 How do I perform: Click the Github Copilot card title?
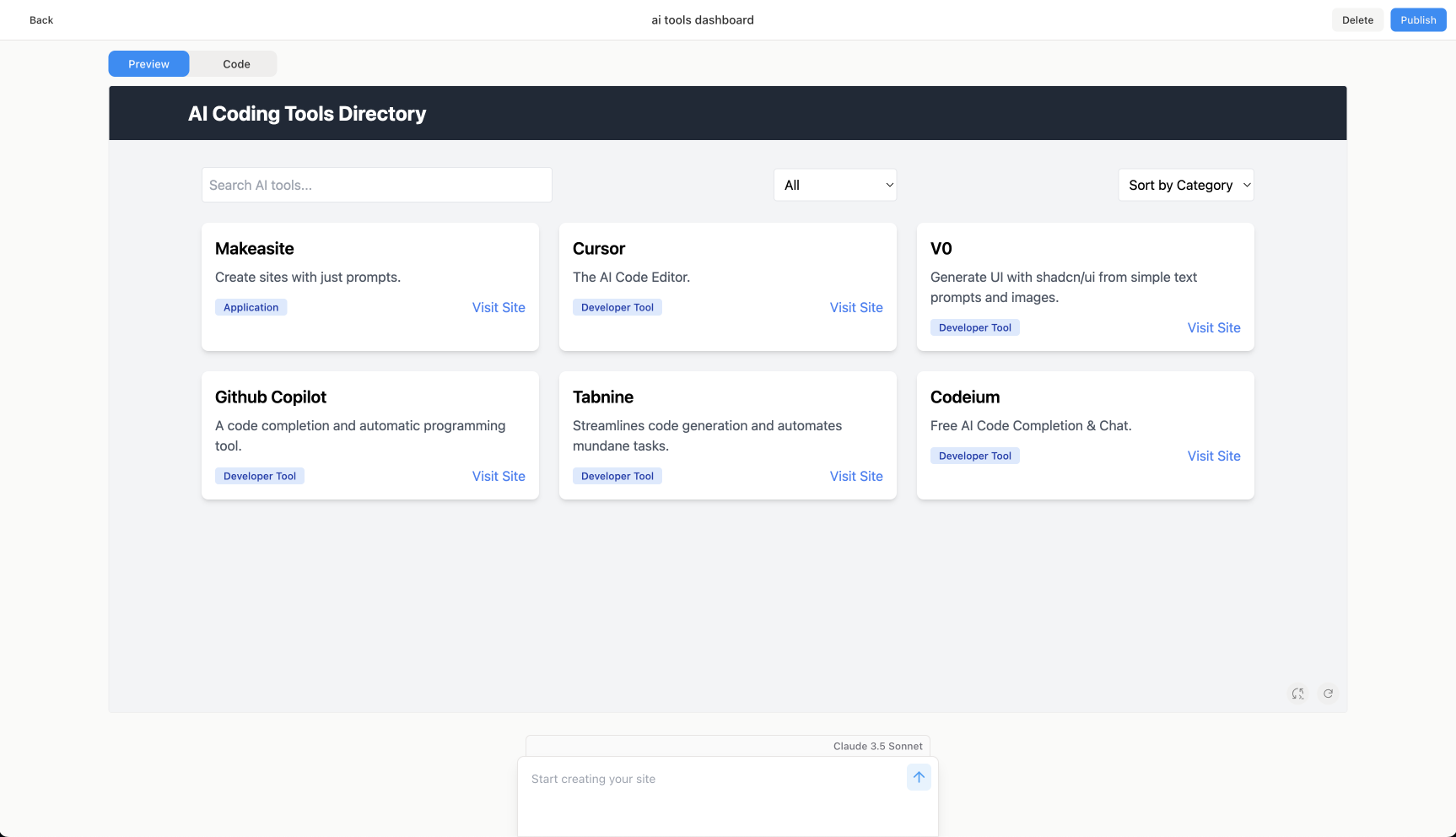pos(271,397)
